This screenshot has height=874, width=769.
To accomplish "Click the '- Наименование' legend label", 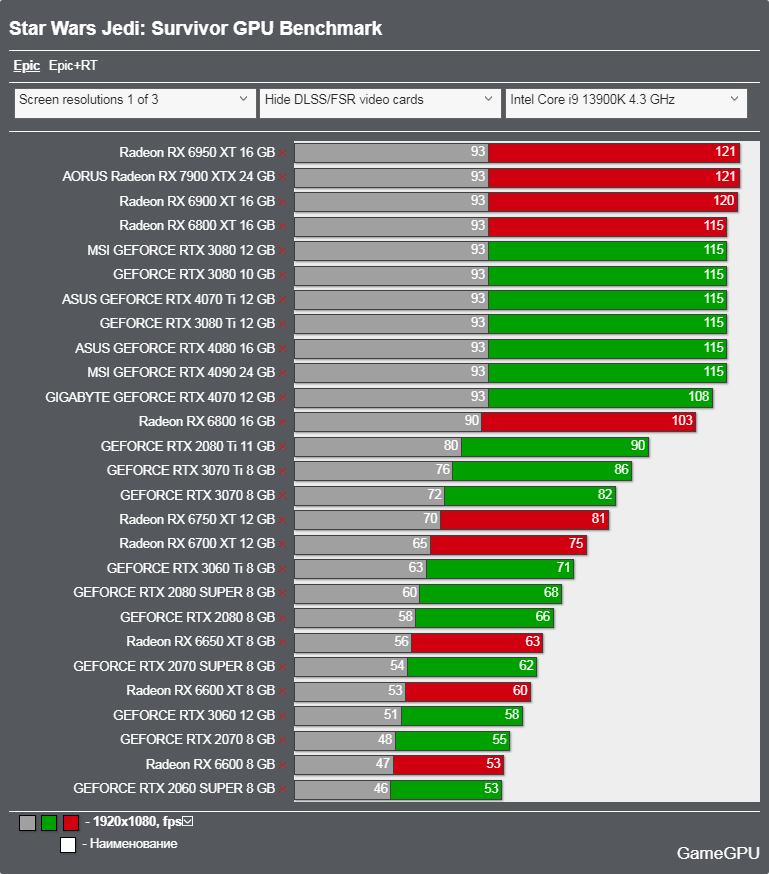I will click(130, 844).
